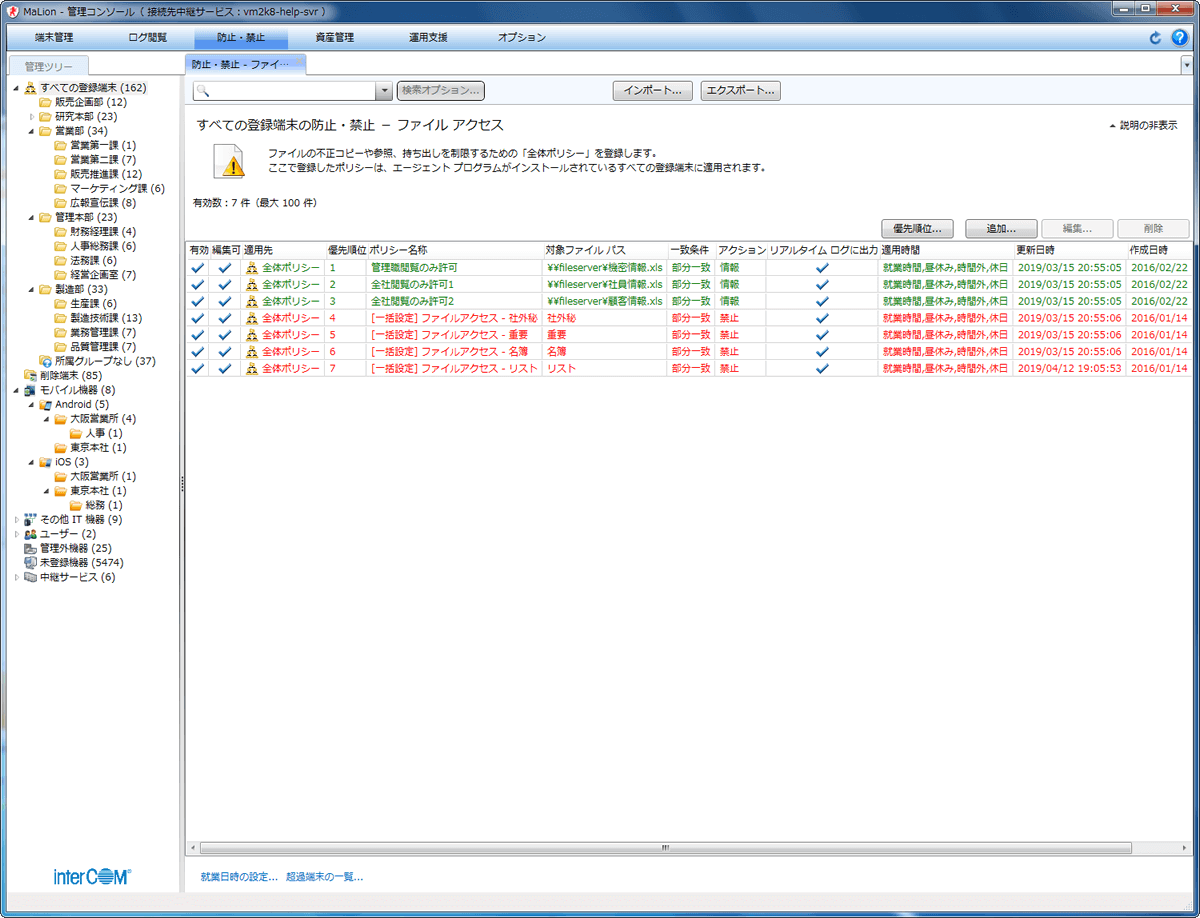Click the 優先順位 column header
This screenshot has width=1200, height=918.
346,249
